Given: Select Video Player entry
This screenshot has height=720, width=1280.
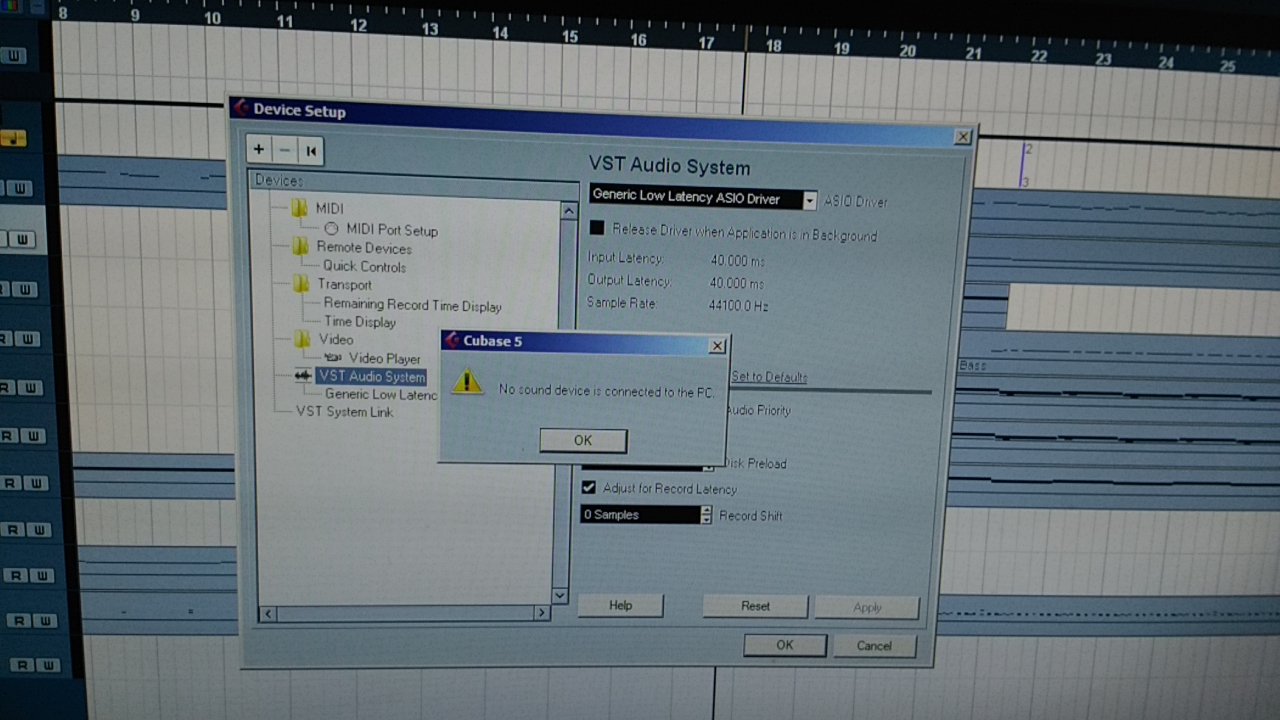Looking at the screenshot, I should [385, 358].
